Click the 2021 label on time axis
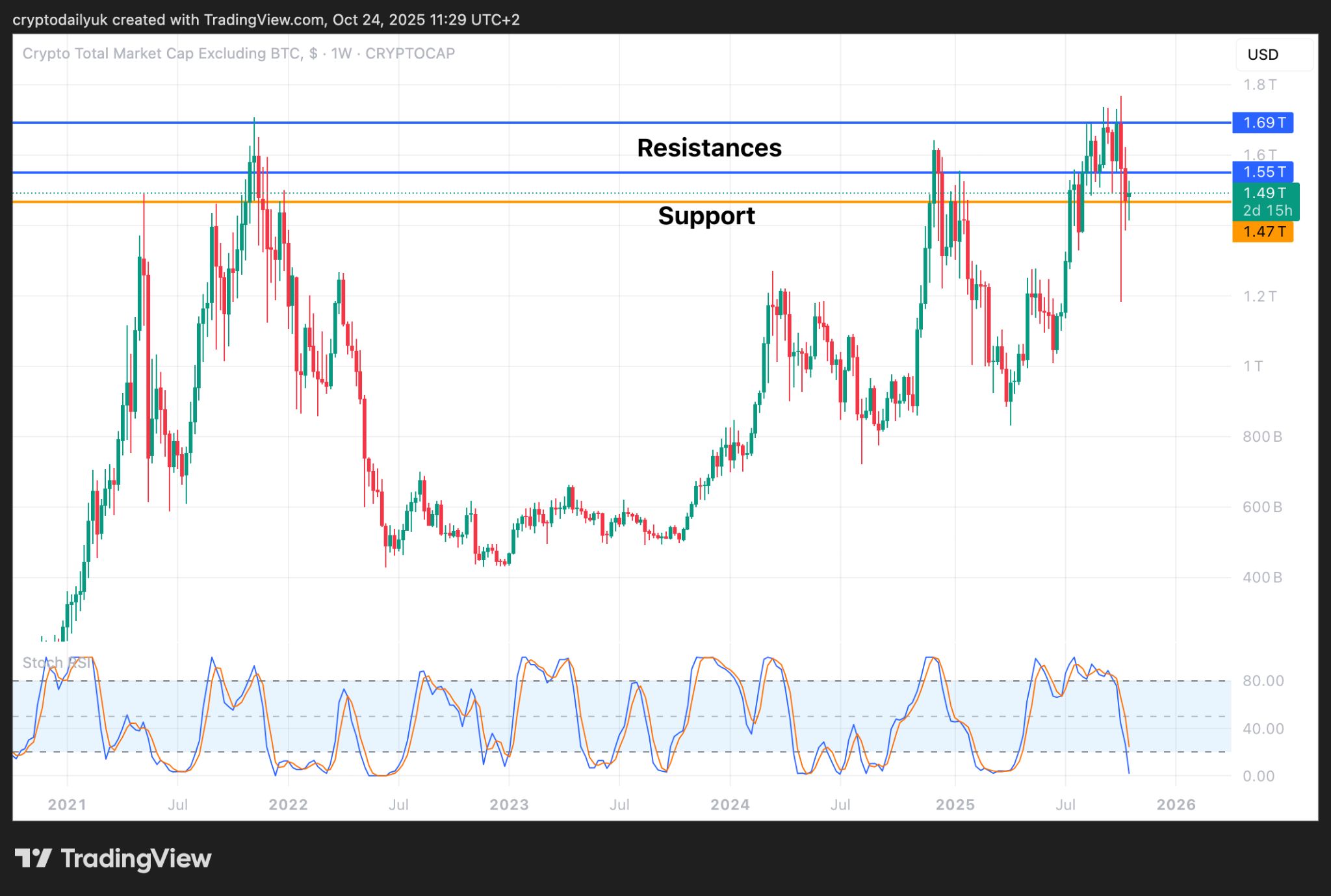The width and height of the screenshot is (1331, 896). point(67,804)
